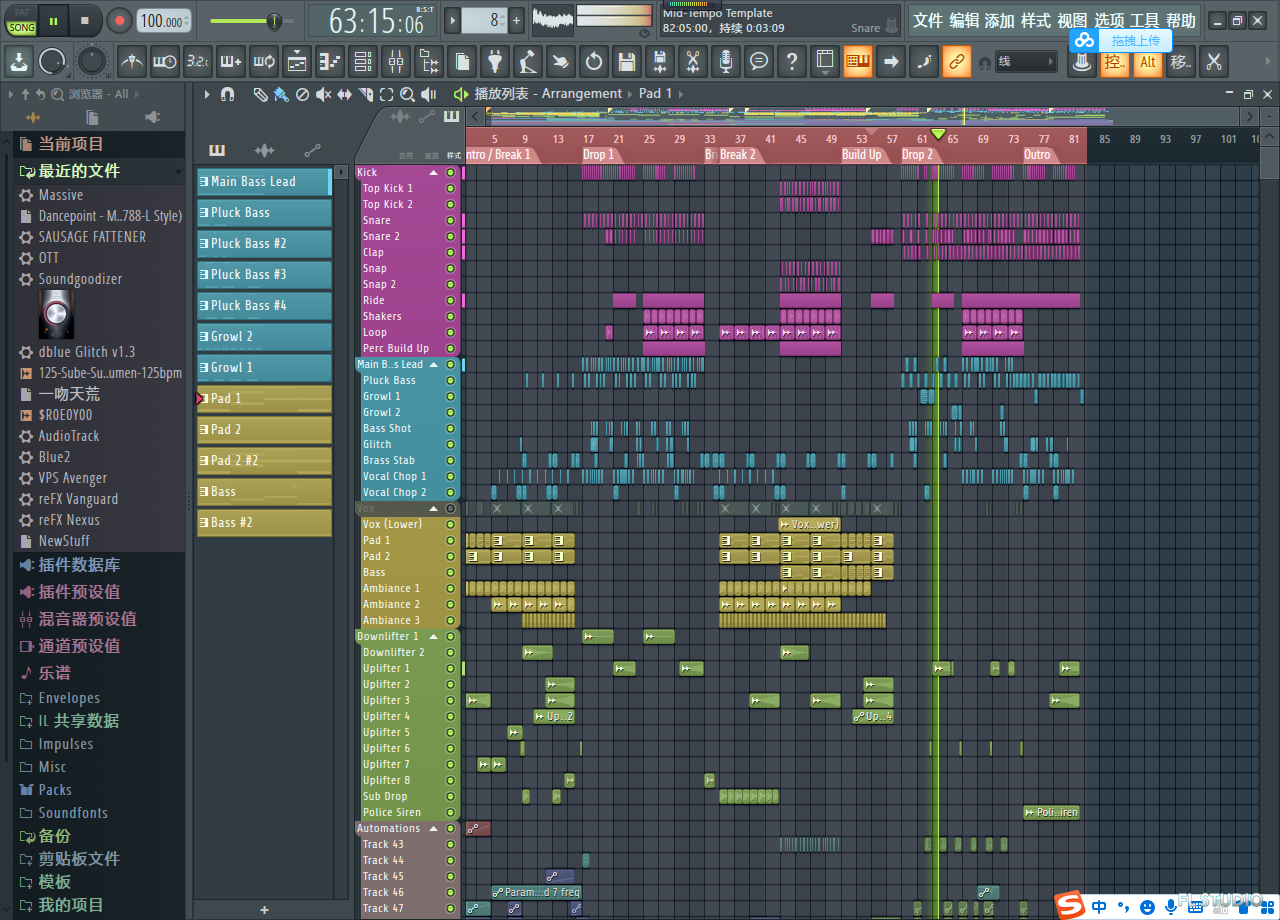This screenshot has width=1280, height=920.
Task: Collapse the Main B..s Lead group triangle
Action: pyautogui.click(x=434, y=364)
